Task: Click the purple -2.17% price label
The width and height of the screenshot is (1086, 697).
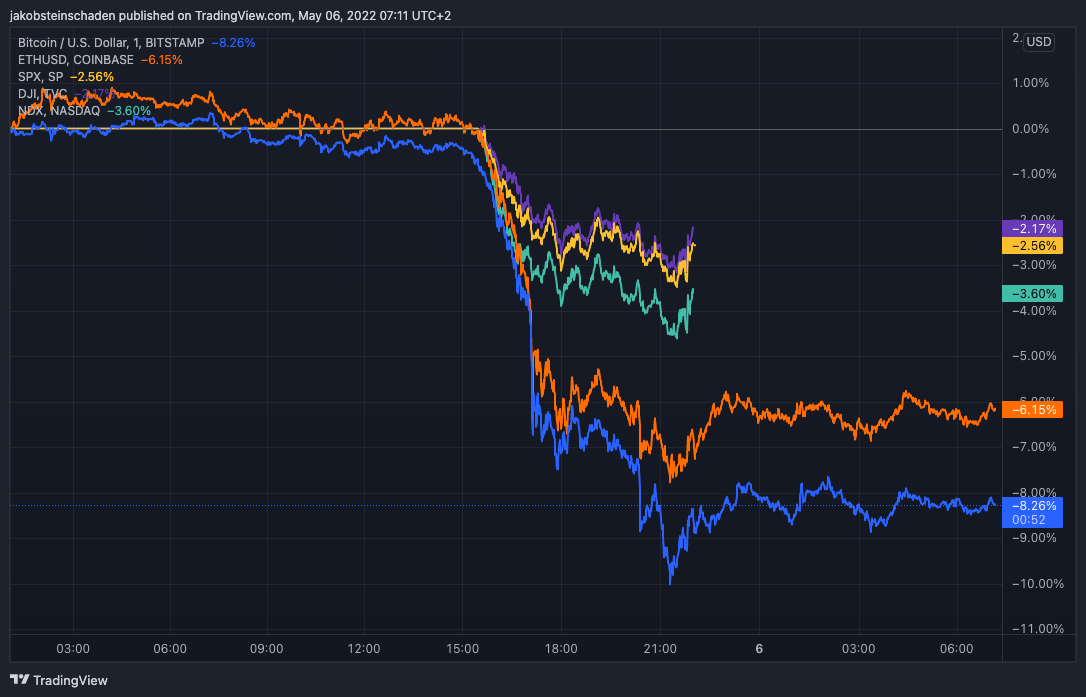Action: click(x=1029, y=228)
